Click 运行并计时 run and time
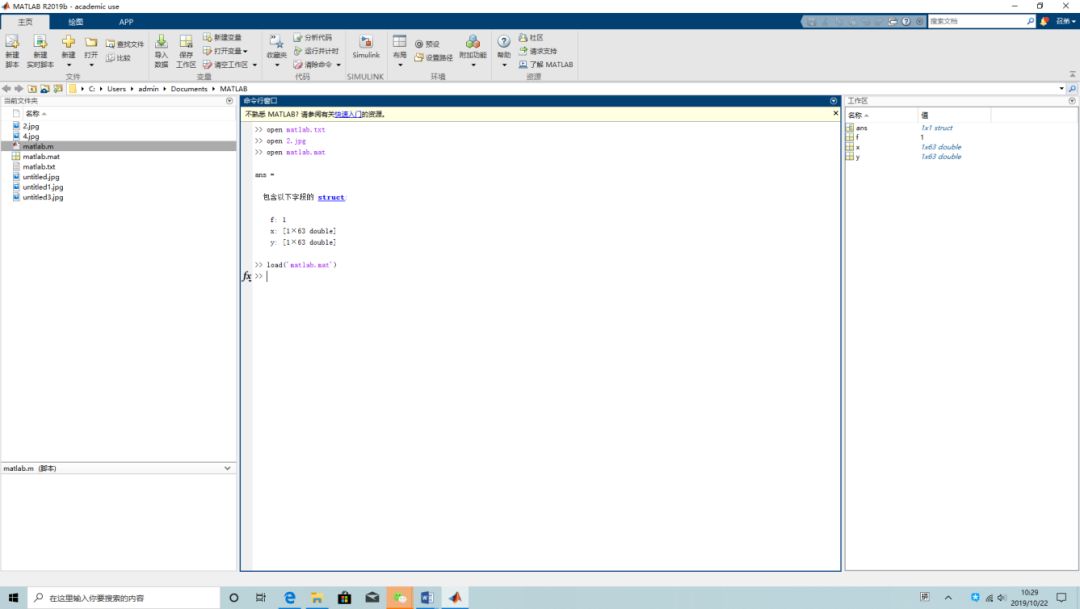 pos(316,51)
